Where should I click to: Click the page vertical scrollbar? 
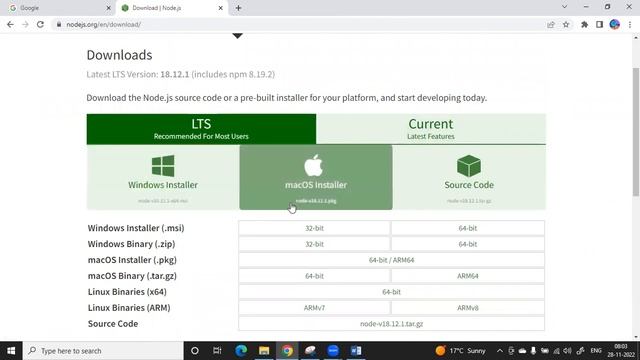[x=636, y=131]
